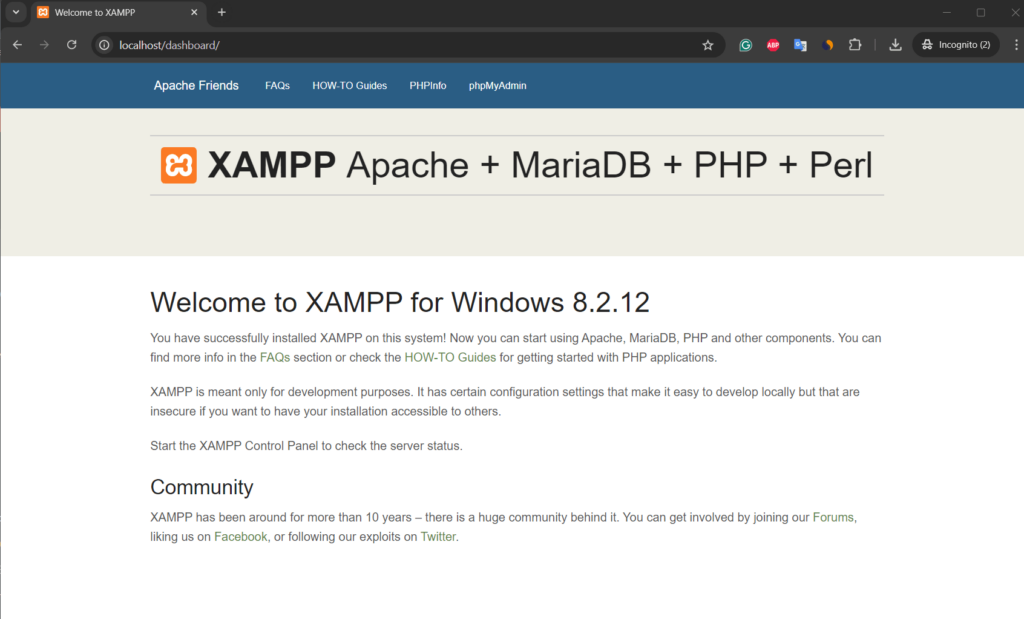The width and height of the screenshot is (1024, 619).
Task: Open the tab search dropdown arrow
Action: pos(16,12)
